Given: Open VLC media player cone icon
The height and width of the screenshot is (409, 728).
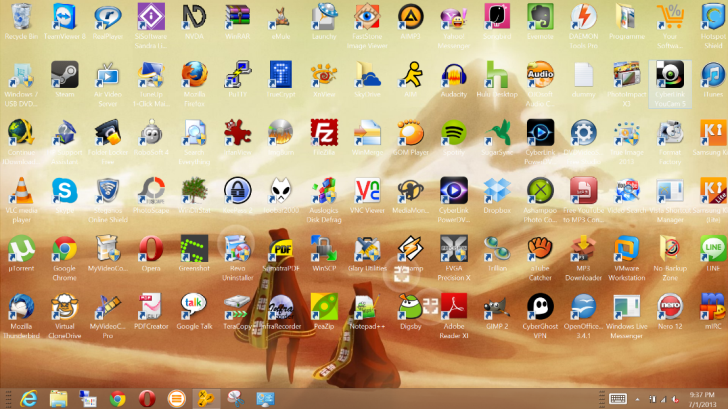Looking at the screenshot, I should 21,191.
